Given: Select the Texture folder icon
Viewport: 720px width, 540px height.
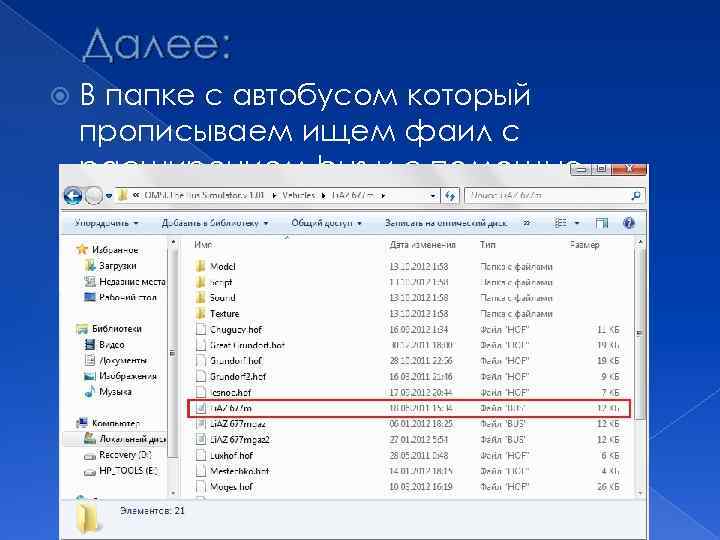Looking at the screenshot, I should point(200,314).
